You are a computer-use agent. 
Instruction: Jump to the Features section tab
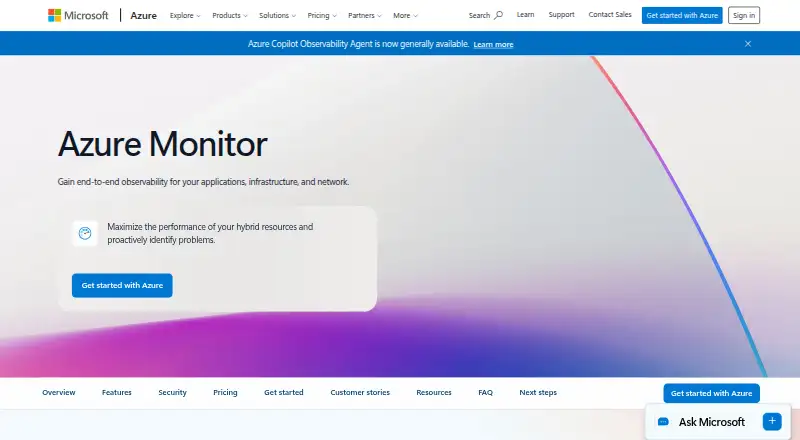[117, 393]
